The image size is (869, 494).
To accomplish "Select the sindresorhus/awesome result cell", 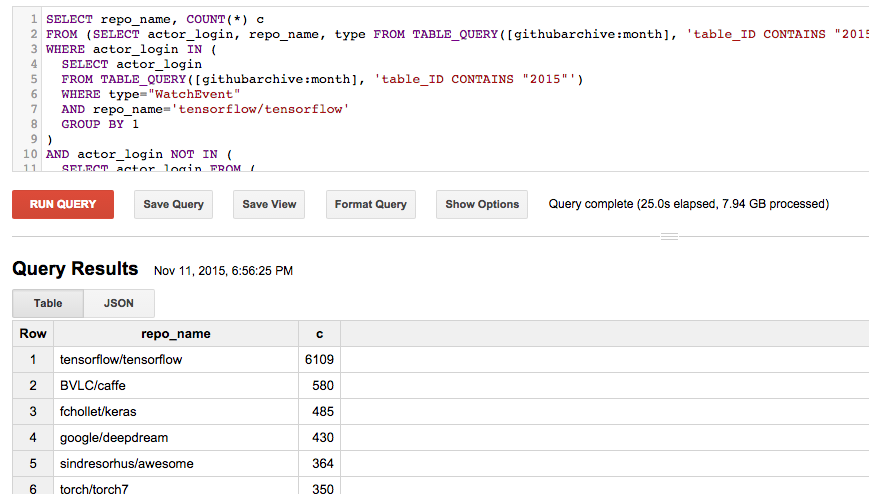I will [x=176, y=464].
